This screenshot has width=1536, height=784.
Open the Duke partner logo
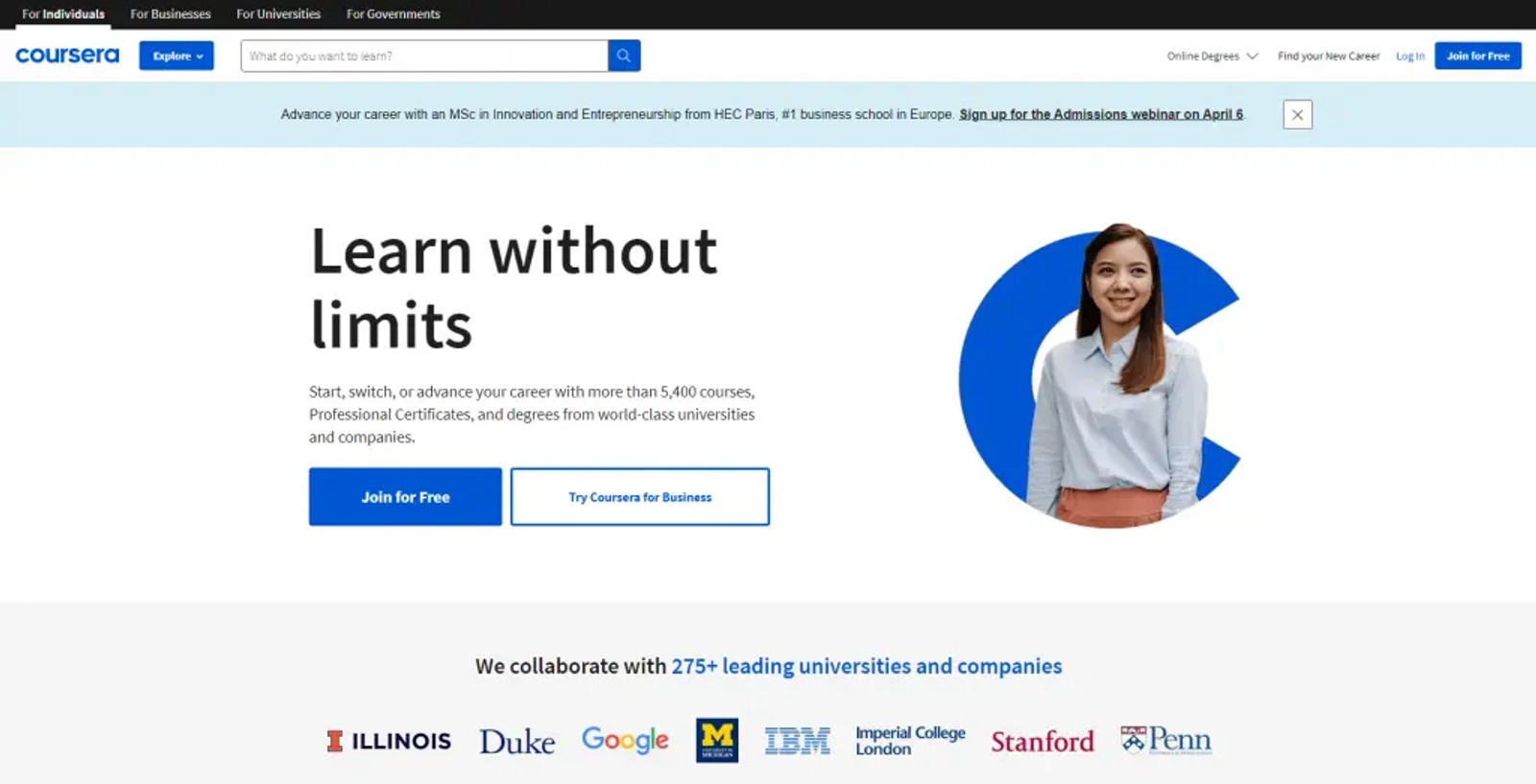coord(517,742)
